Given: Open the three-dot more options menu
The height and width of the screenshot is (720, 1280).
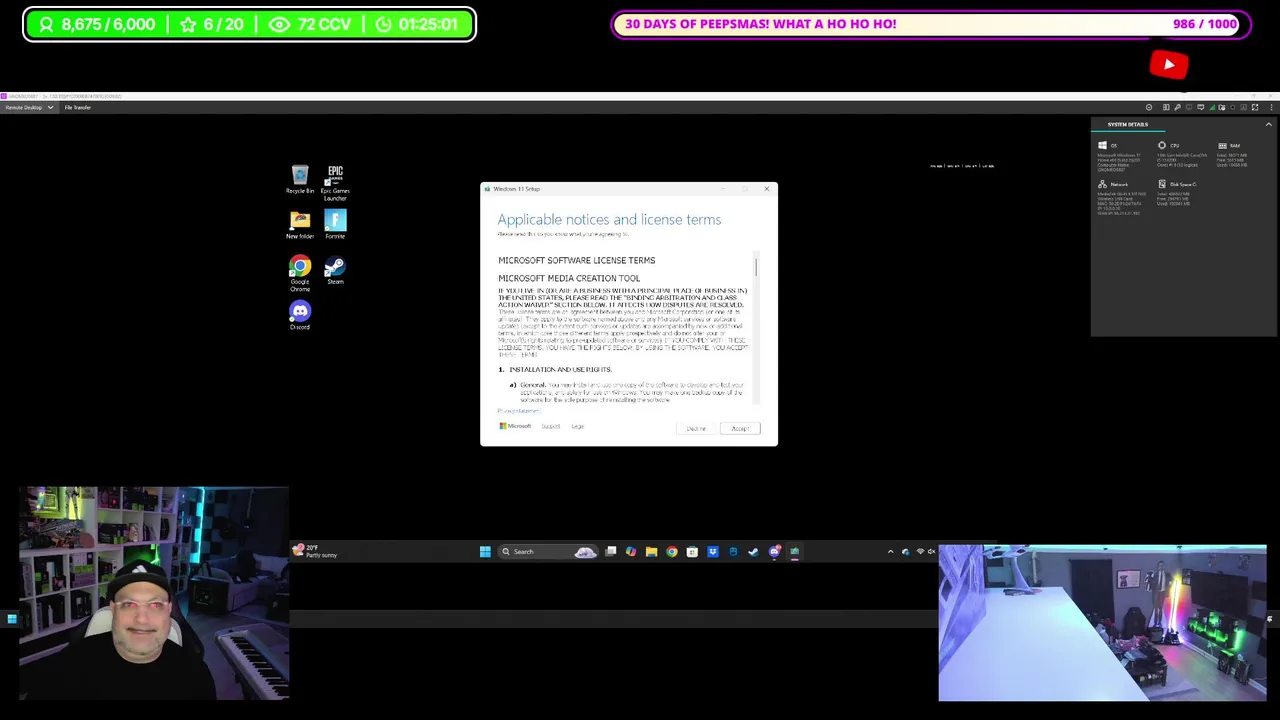Looking at the screenshot, I should coord(1272,107).
